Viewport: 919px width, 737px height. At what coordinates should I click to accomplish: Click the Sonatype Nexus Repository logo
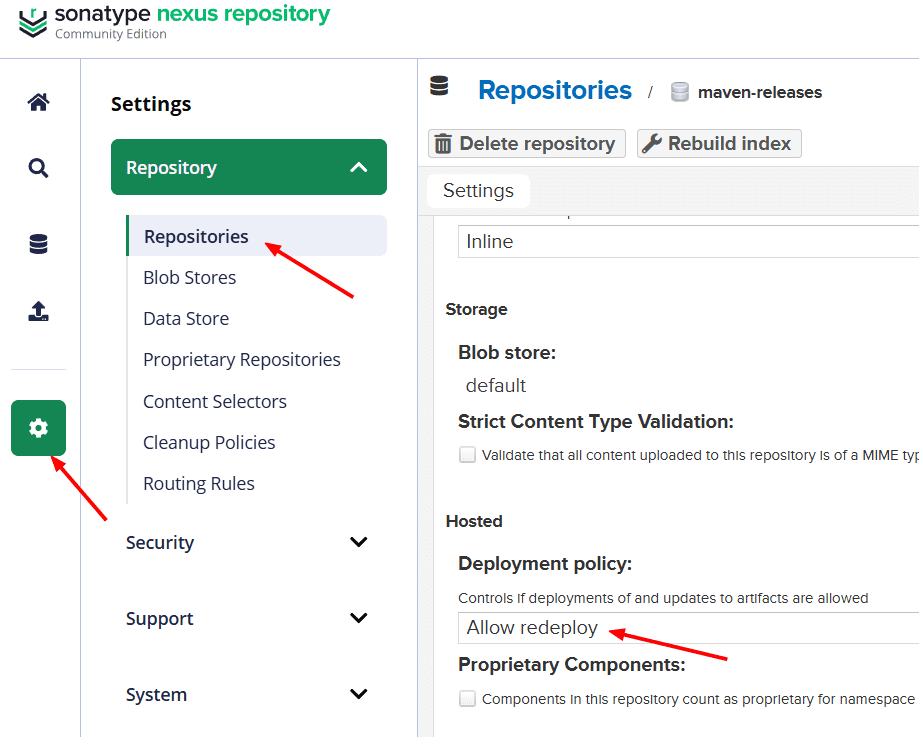click(175, 22)
